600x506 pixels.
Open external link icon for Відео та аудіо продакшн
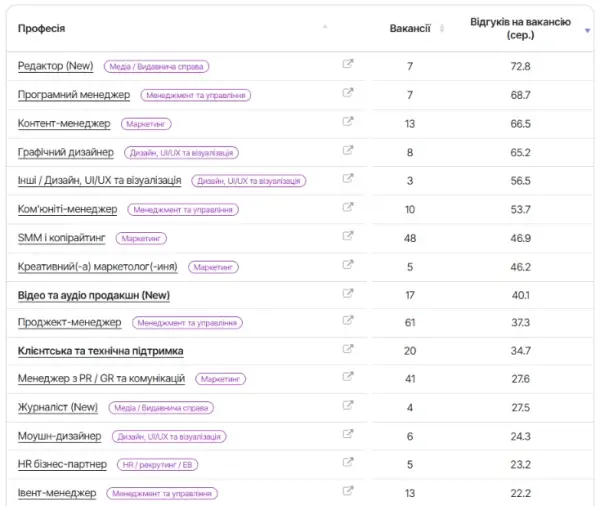tap(347, 293)
